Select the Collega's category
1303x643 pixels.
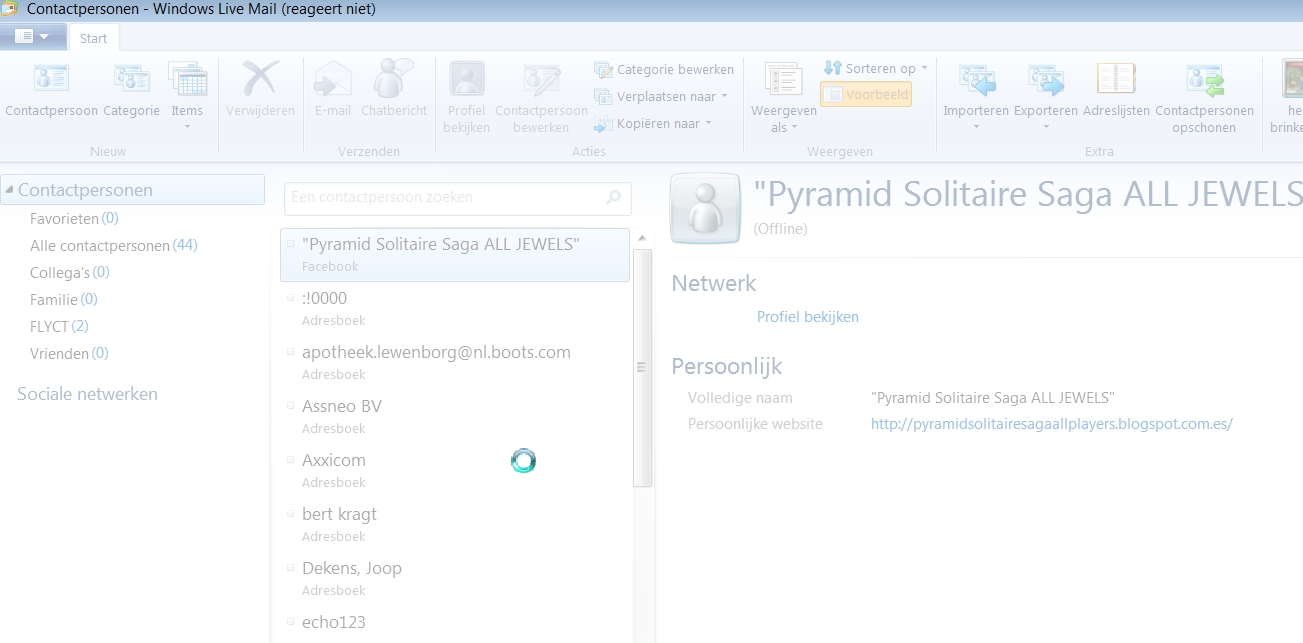[x=70, y=272]
